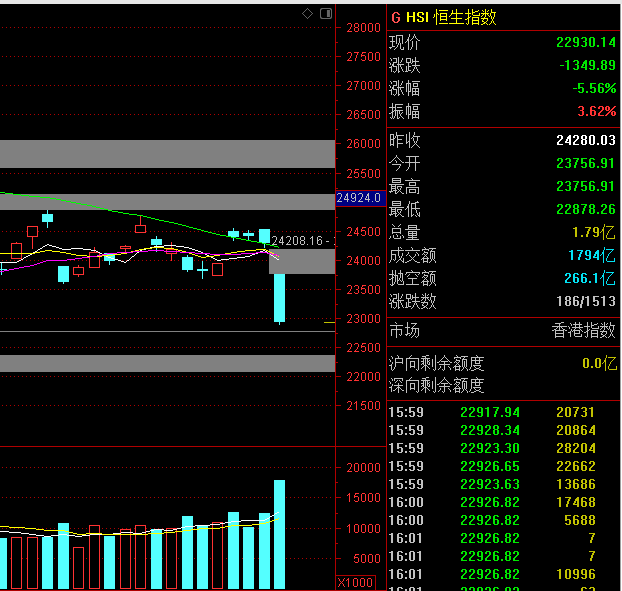
Task: Select the 24924.0 price marker on axis
Action: click(x=361, y=198)
